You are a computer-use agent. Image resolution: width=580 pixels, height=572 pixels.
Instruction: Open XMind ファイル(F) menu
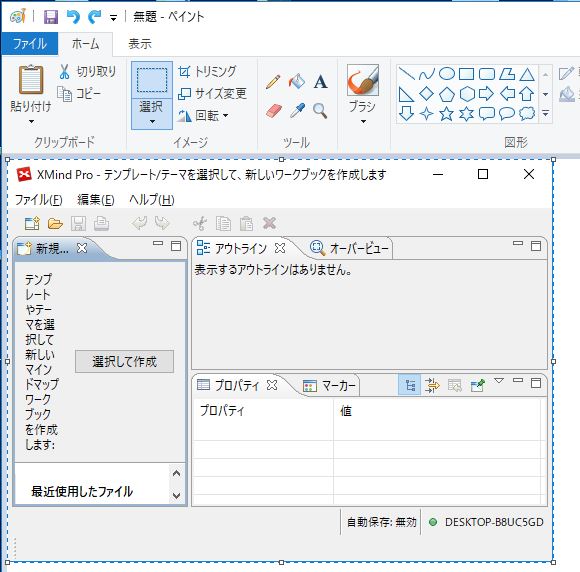click(x=38, y=200)
